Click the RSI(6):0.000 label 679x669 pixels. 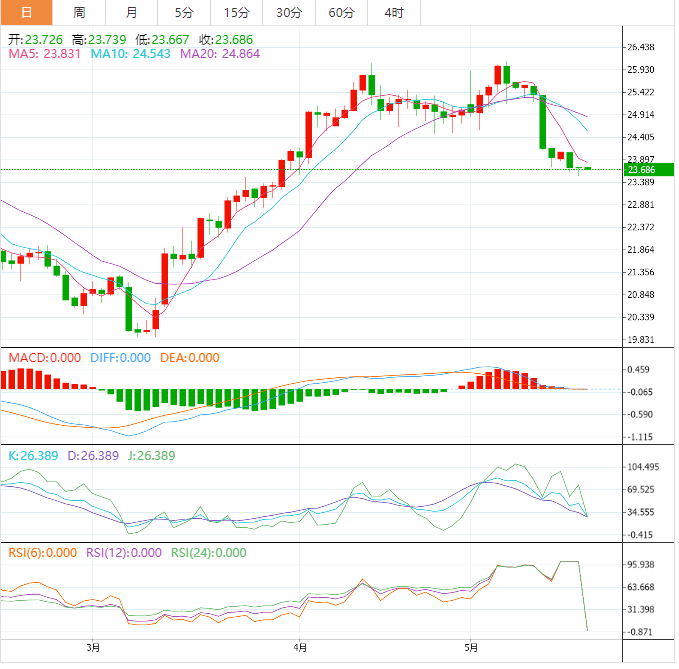click(x=43, y=553)
